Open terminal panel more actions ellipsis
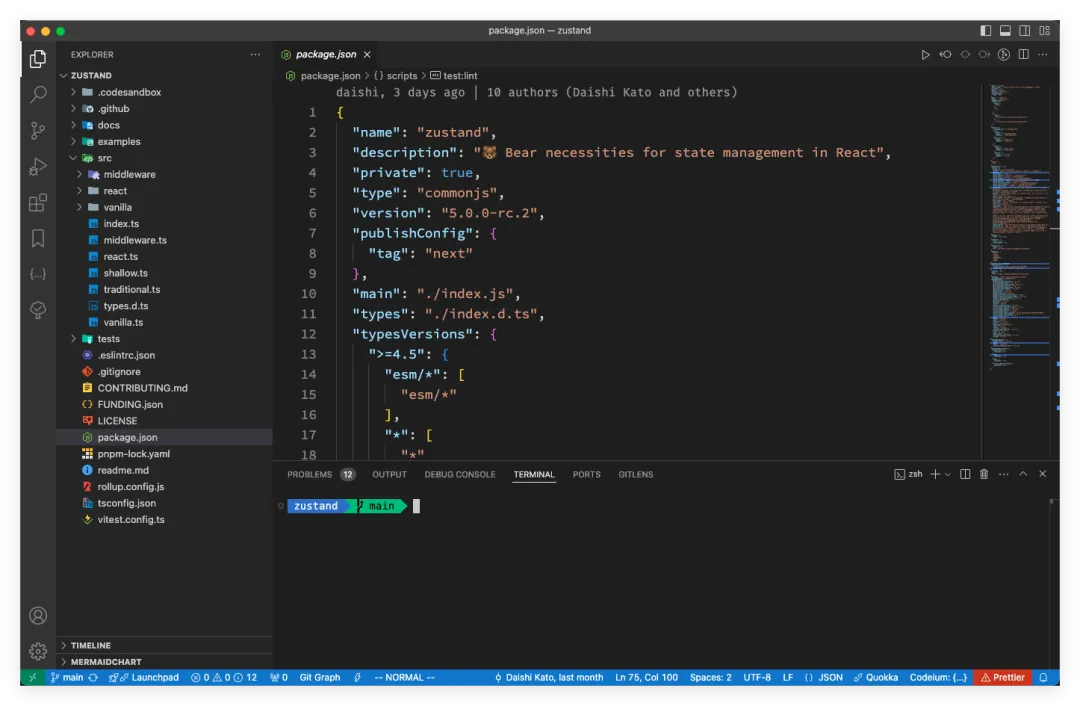1080x706 pixels. tap(1004, 474)
